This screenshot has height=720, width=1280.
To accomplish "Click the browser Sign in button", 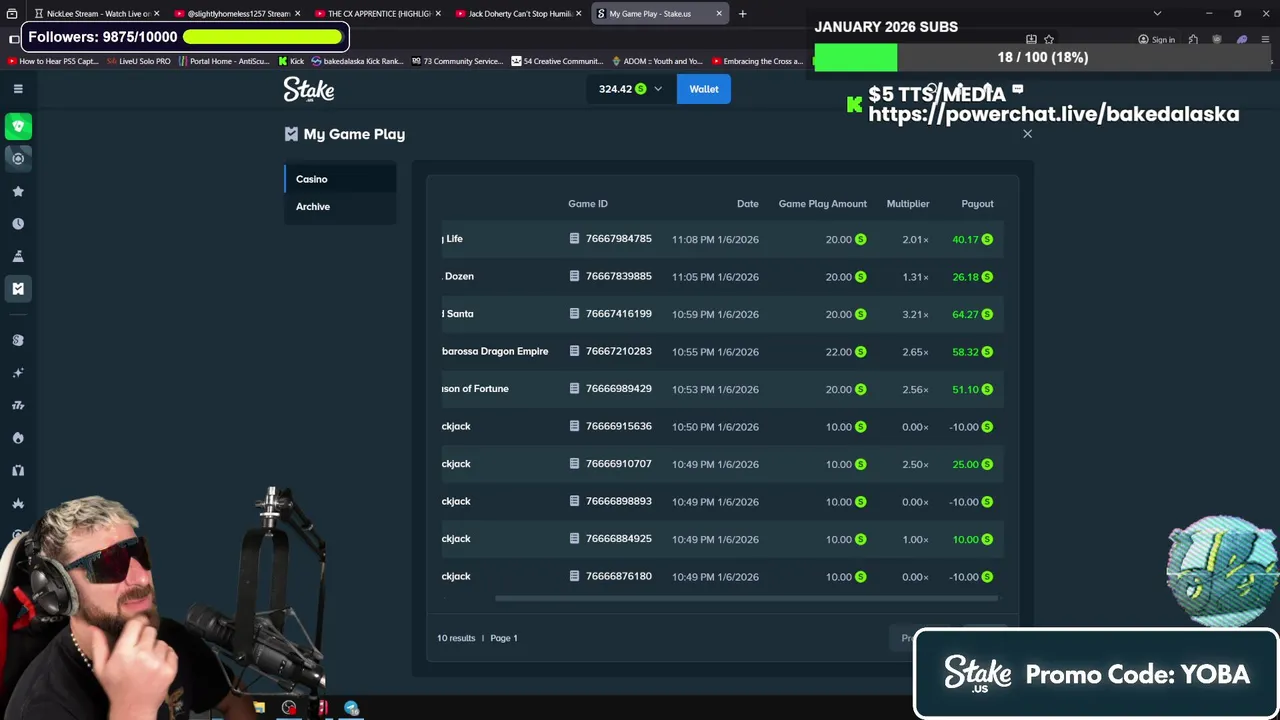I will (x=1156, y=40).
